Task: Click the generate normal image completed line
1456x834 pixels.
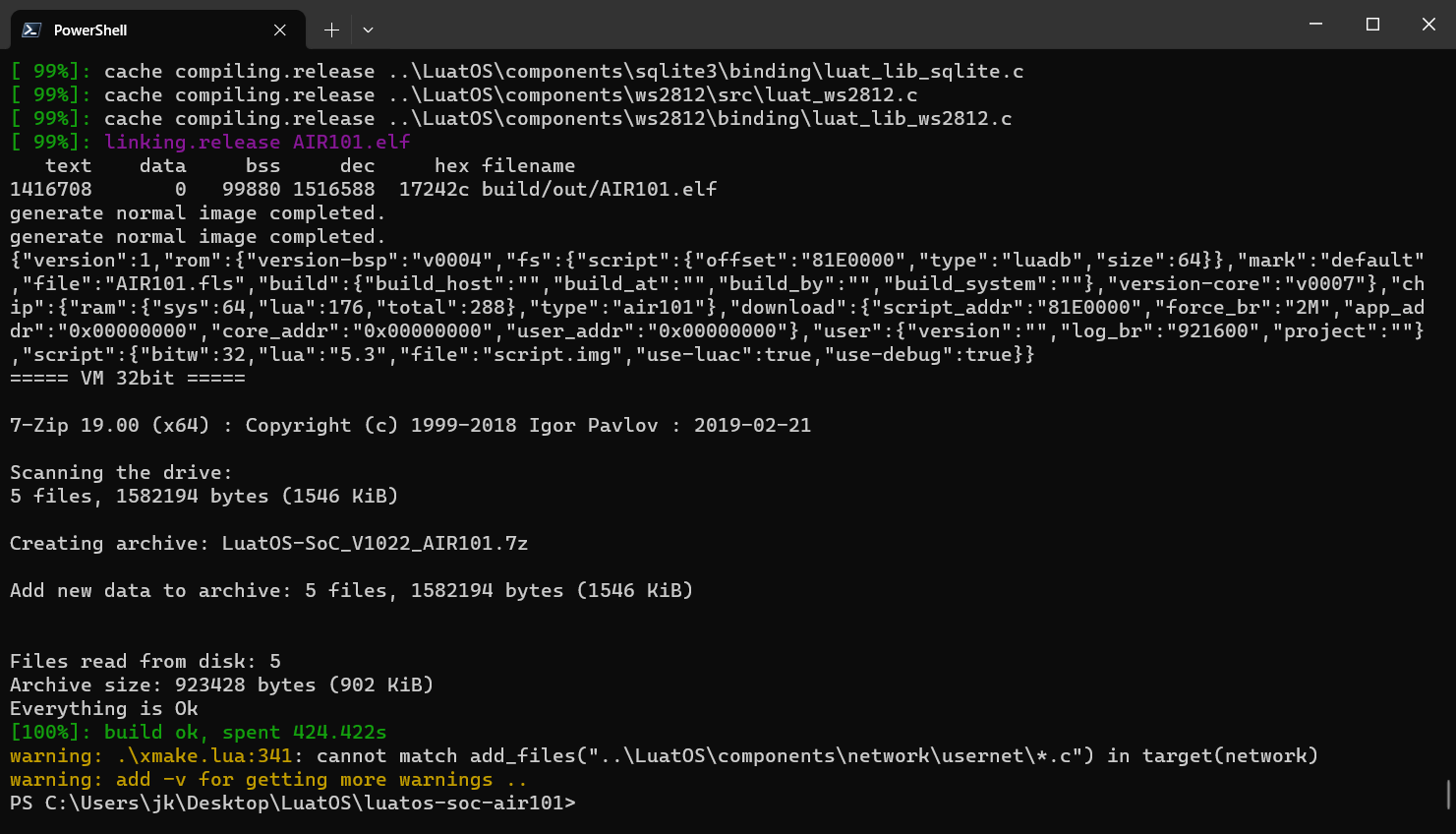Action: click(197, 212)
